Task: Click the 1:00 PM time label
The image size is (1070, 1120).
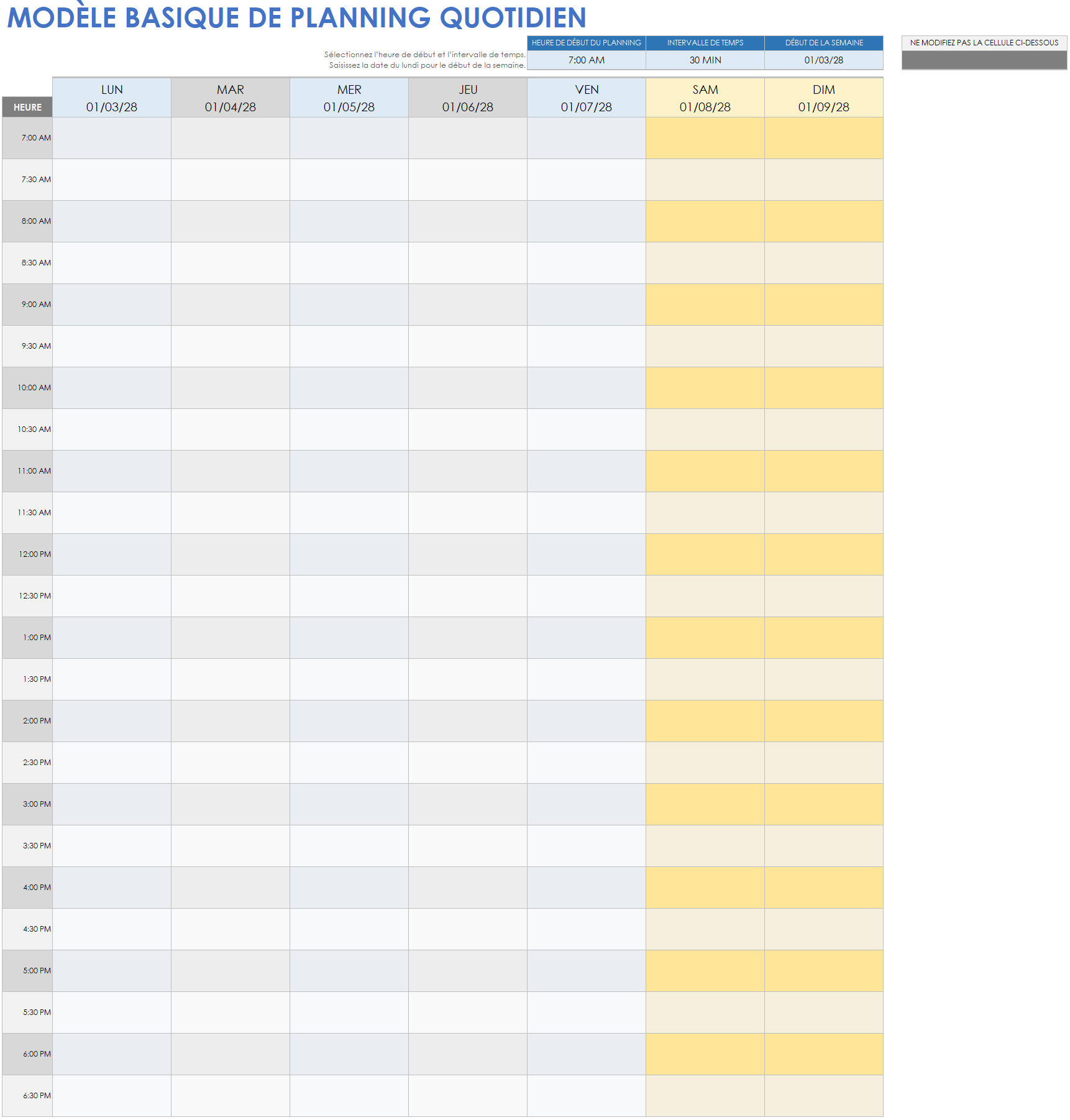Action: pos(27,638)
